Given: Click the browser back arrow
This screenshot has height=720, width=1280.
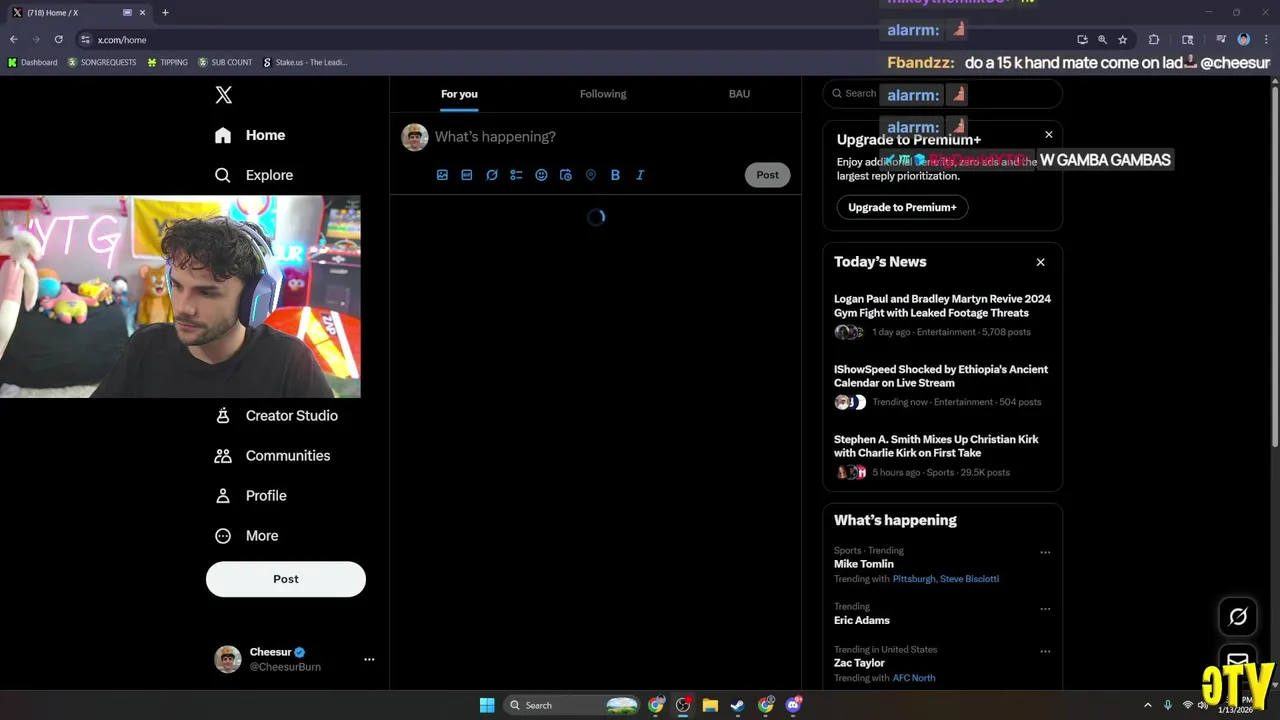Looking at the screenshot, I should tap(13, 39).
